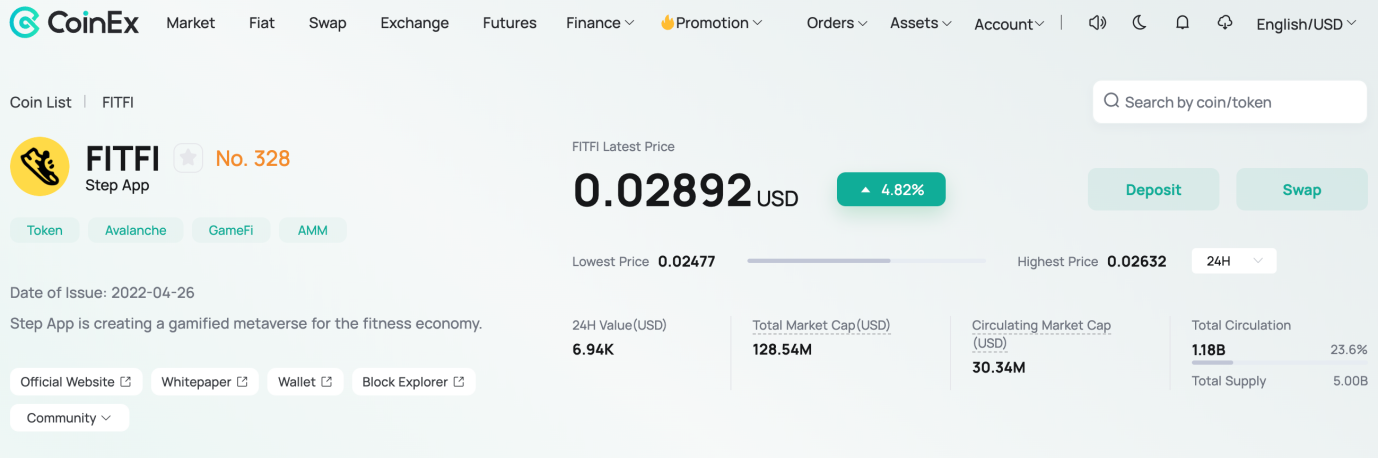Screen dimensions: 1378x458
Task: Select the GameFi tag
Action: coord(231,230)
